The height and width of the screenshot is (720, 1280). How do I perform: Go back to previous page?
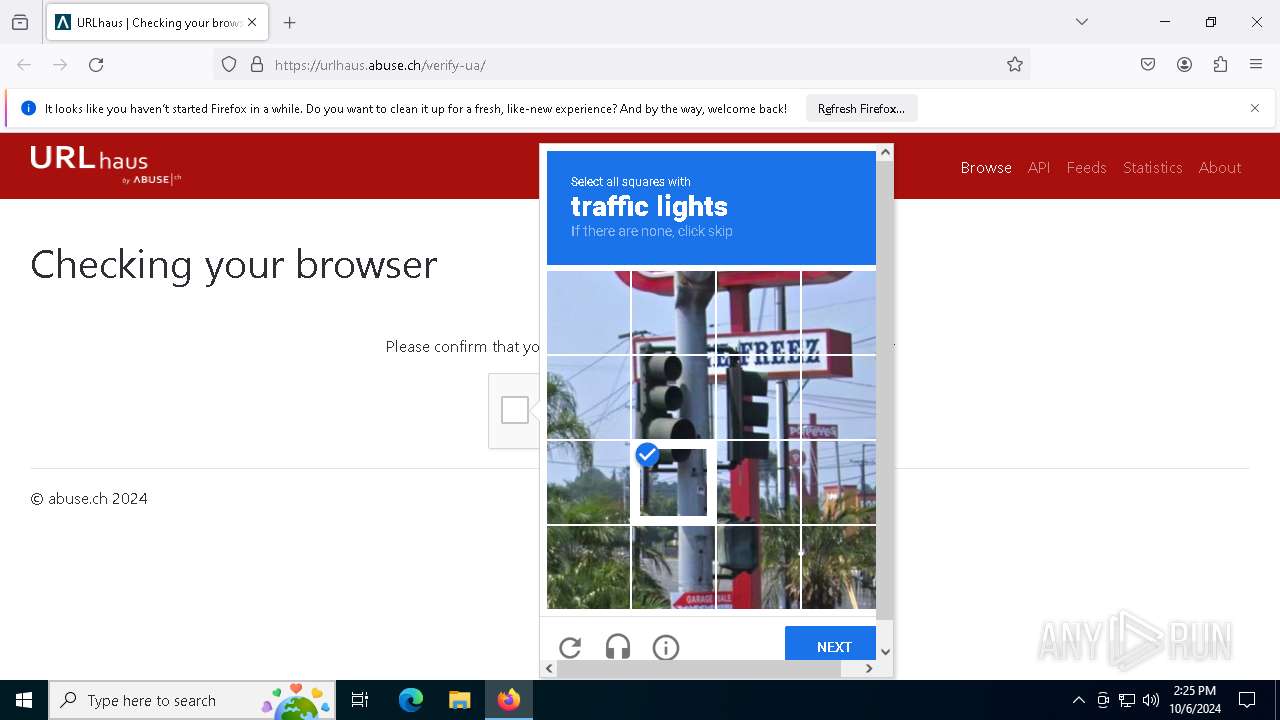(24, 65)
